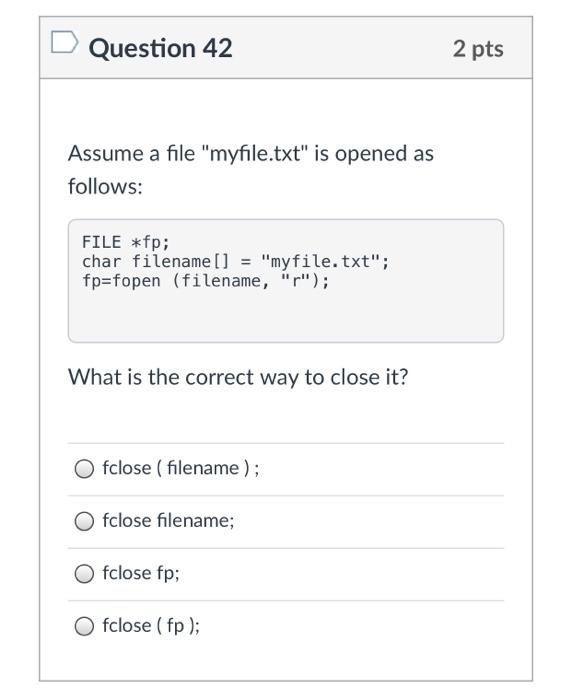Choose the "fclose filename;" radio button

point(84,521)
